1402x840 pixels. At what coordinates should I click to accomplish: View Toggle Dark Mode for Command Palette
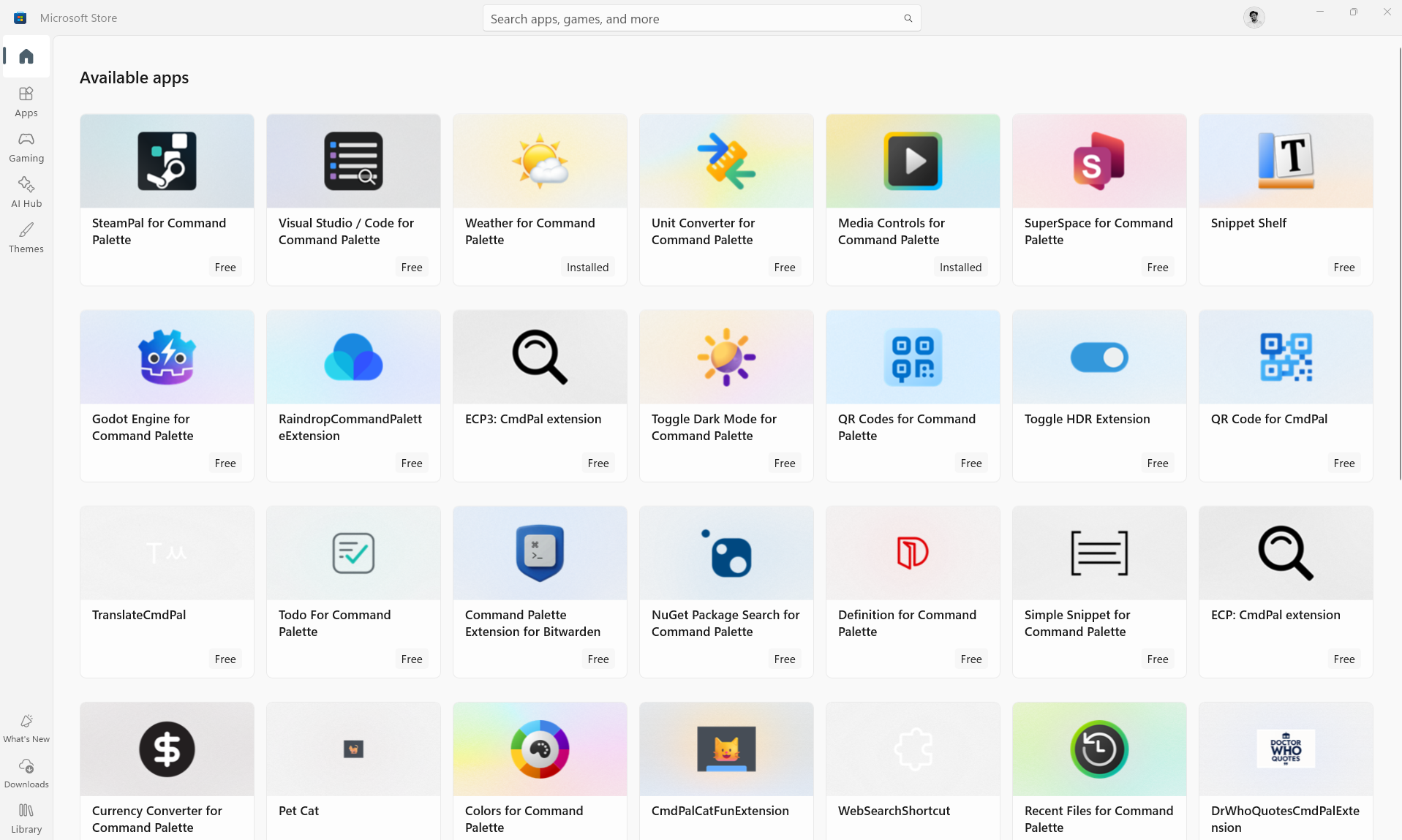[x=726, y=395]
